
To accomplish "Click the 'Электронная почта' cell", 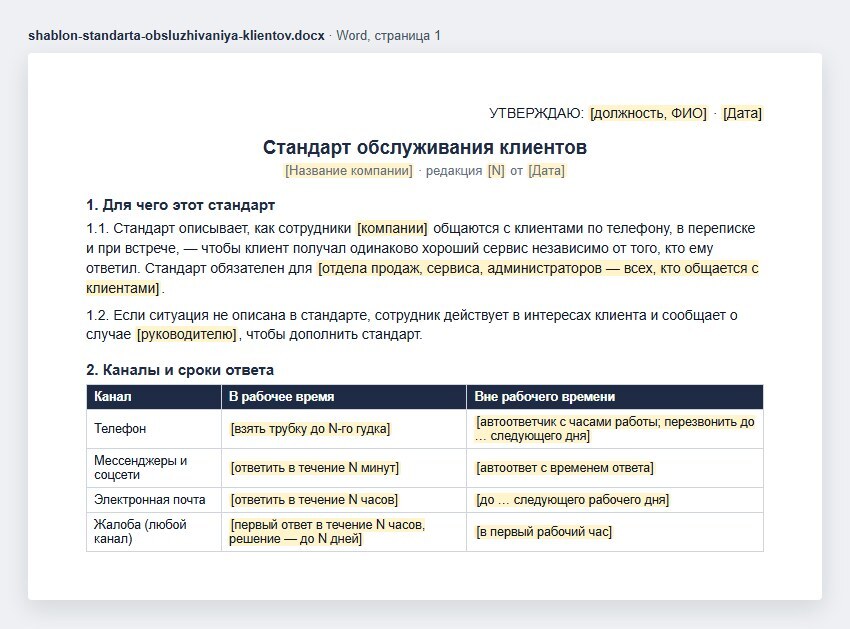I will pyautogui.click(x=154, y=499).
